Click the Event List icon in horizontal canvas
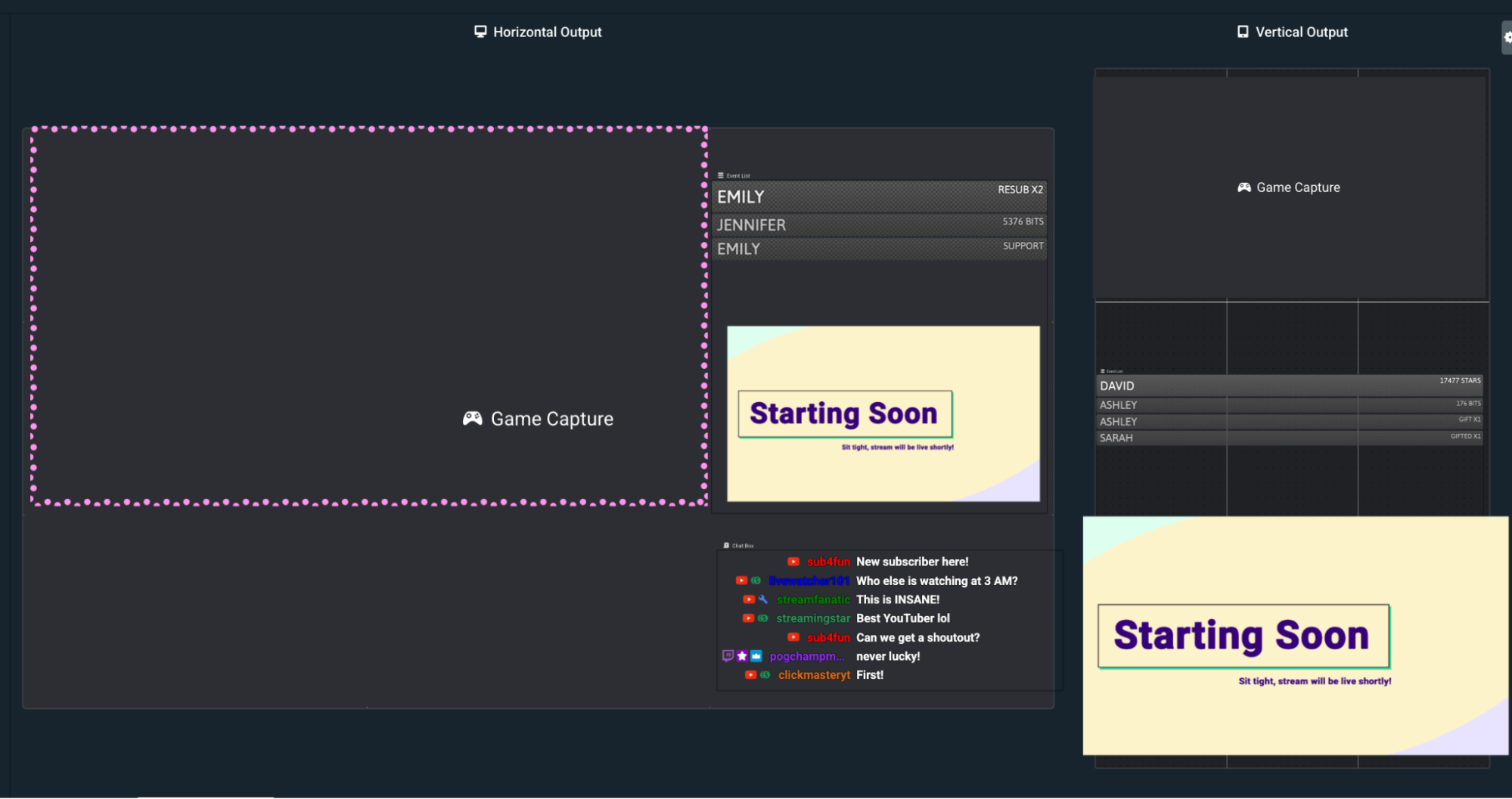 click(x=721, y=175)
